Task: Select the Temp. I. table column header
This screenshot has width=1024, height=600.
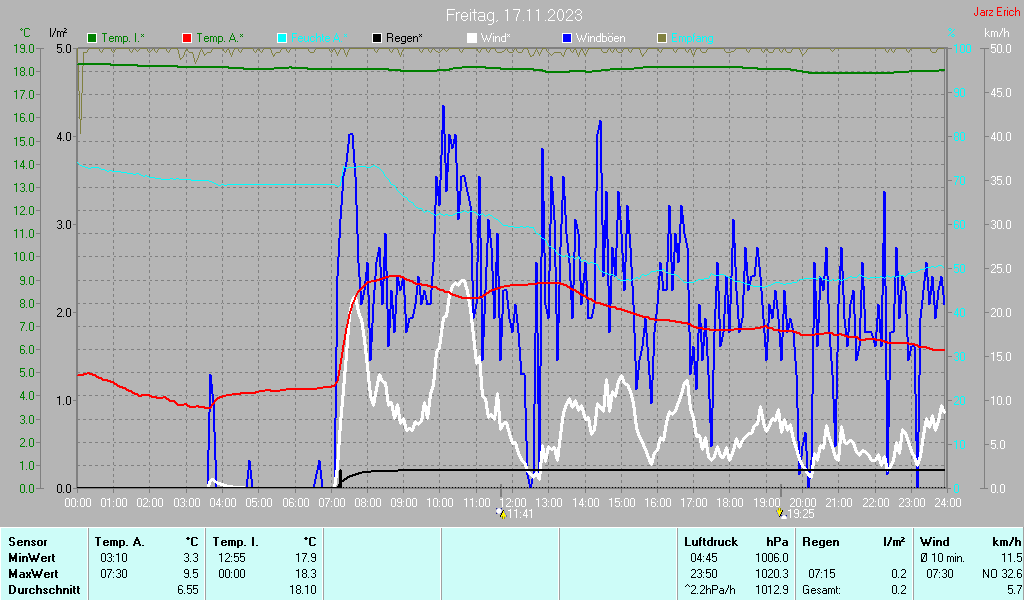Action: pyautogui.click(x=236, y=542)
